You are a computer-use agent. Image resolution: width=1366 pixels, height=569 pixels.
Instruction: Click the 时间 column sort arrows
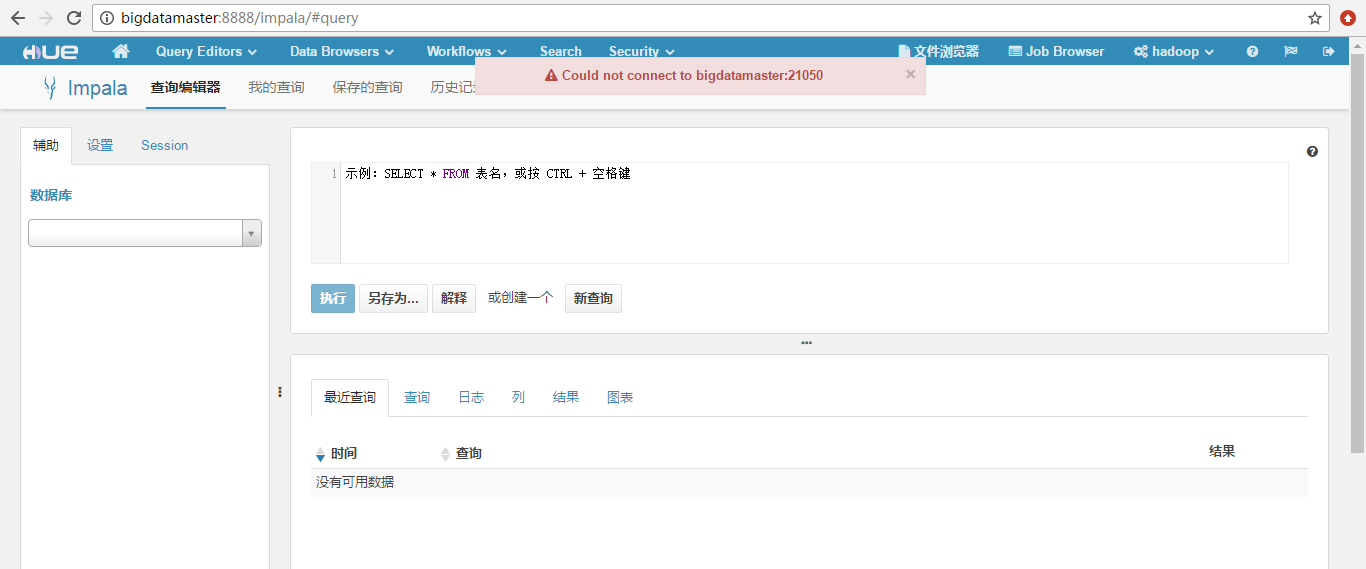[x=320, y=454]
